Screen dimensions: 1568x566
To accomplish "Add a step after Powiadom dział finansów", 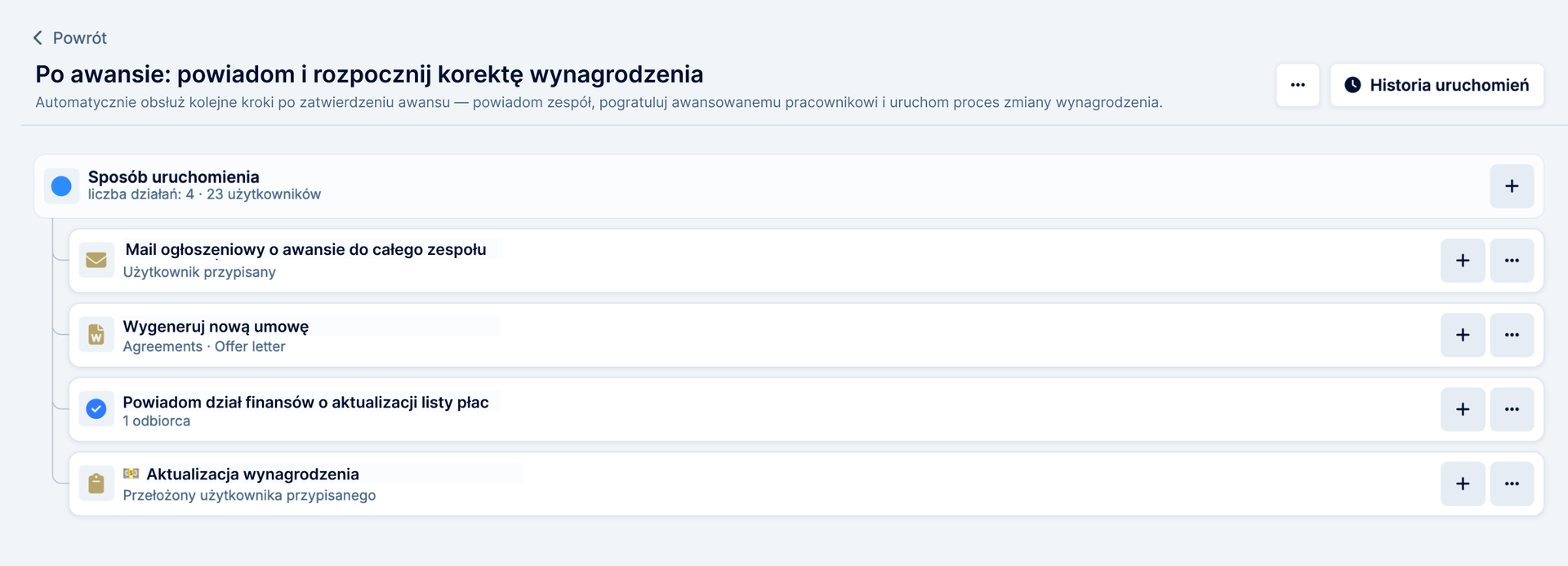I will pos(1463,409).
